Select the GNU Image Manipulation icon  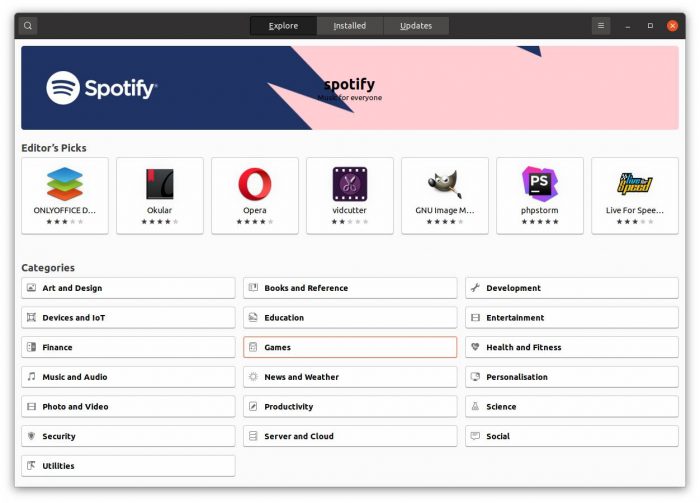coord(445,184)
